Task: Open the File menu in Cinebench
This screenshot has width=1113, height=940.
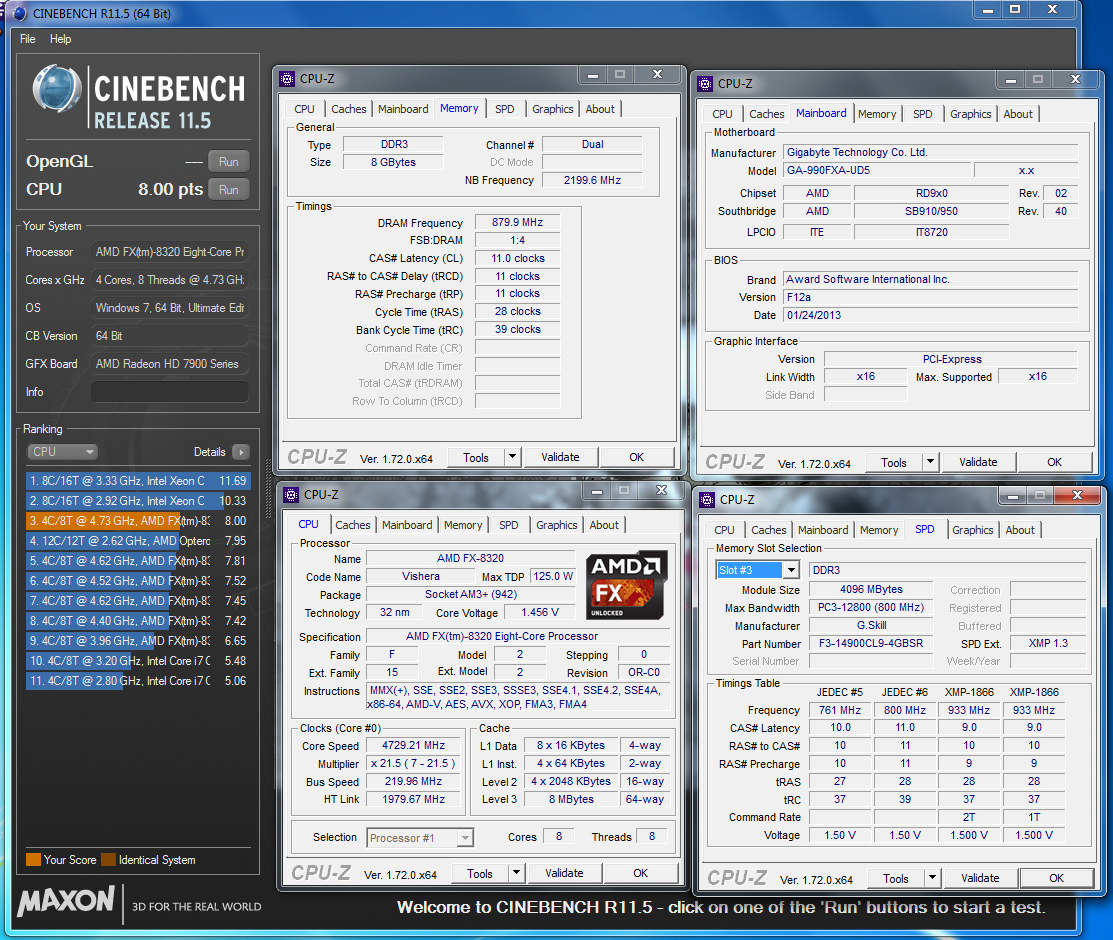Action: [x=28, y=39]
